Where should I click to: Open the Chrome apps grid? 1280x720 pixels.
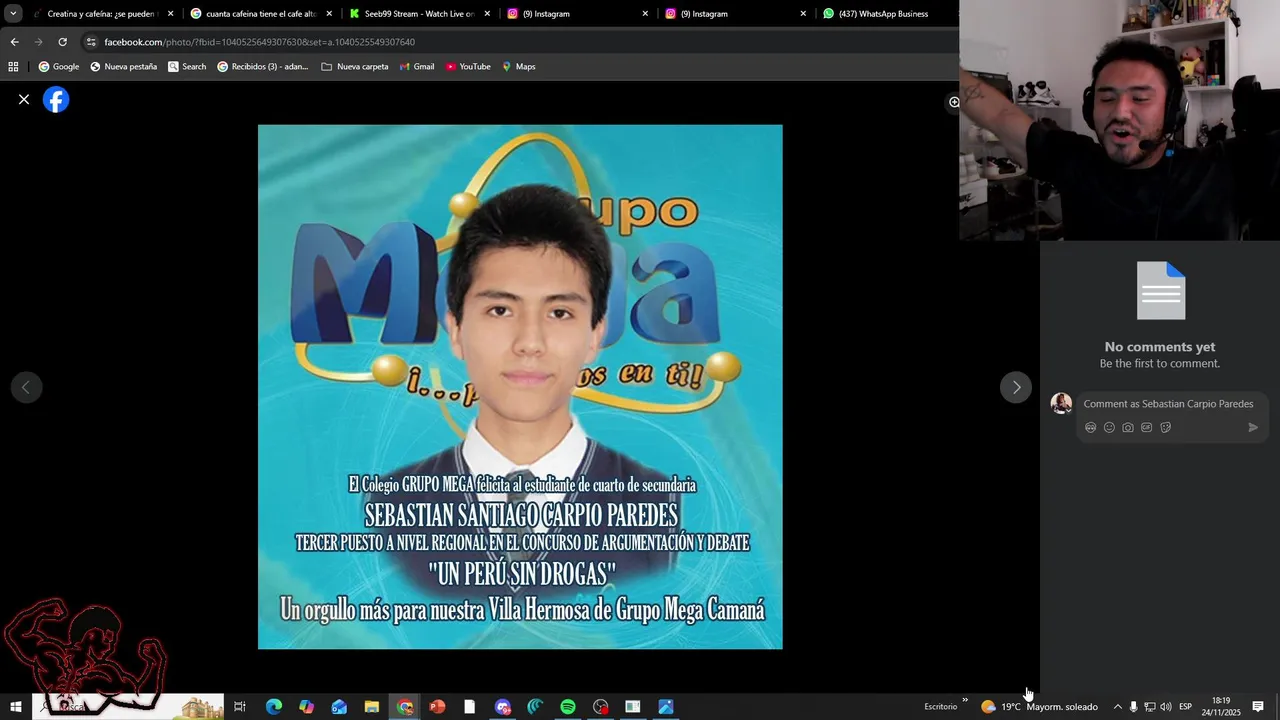click(13, 67)
